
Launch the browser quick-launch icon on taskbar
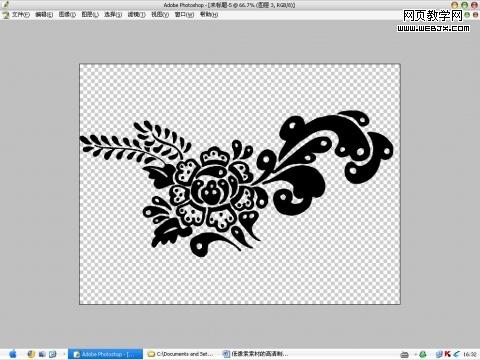point(31,354)
